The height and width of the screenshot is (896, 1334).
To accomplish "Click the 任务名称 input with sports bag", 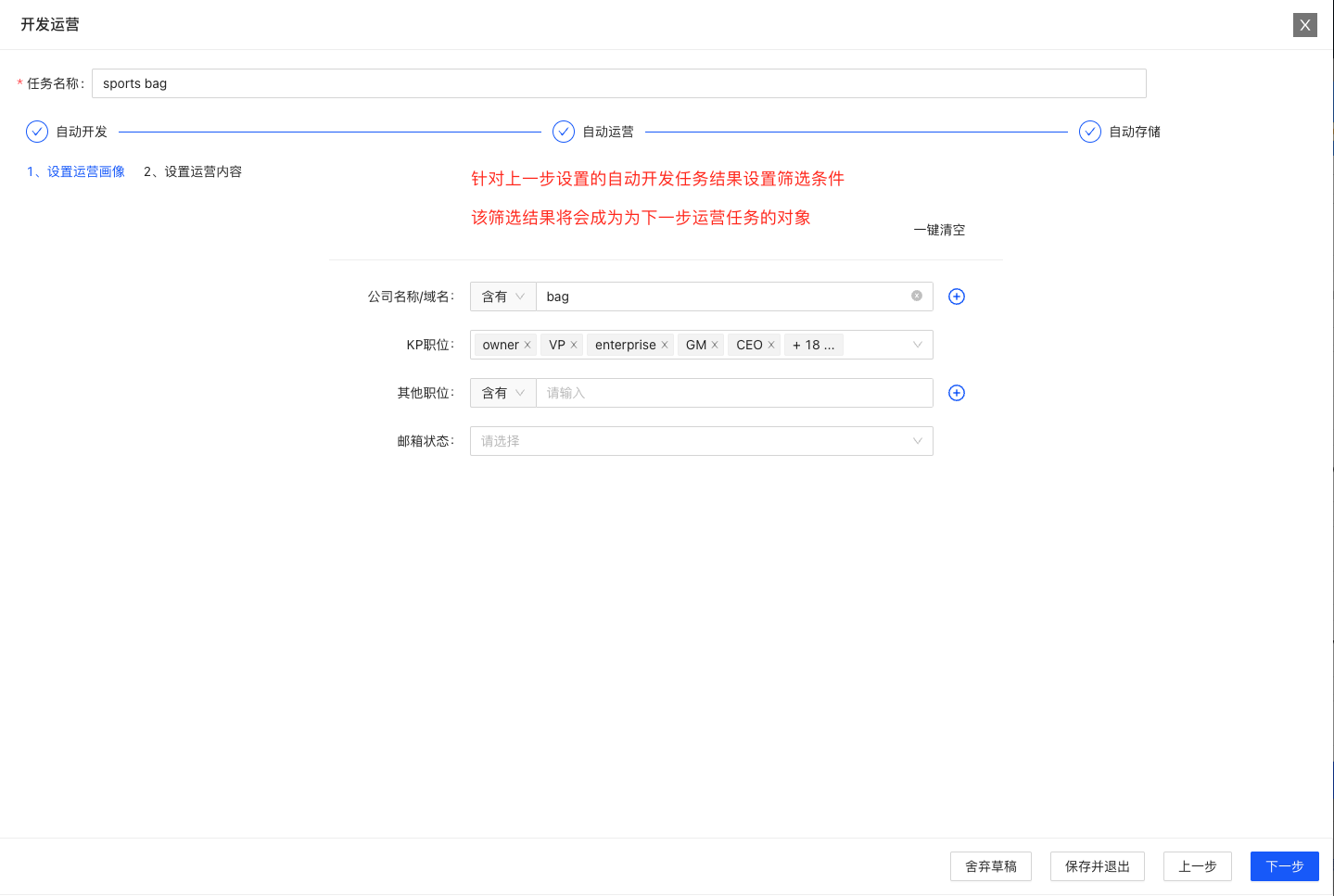I will (618, 83).
